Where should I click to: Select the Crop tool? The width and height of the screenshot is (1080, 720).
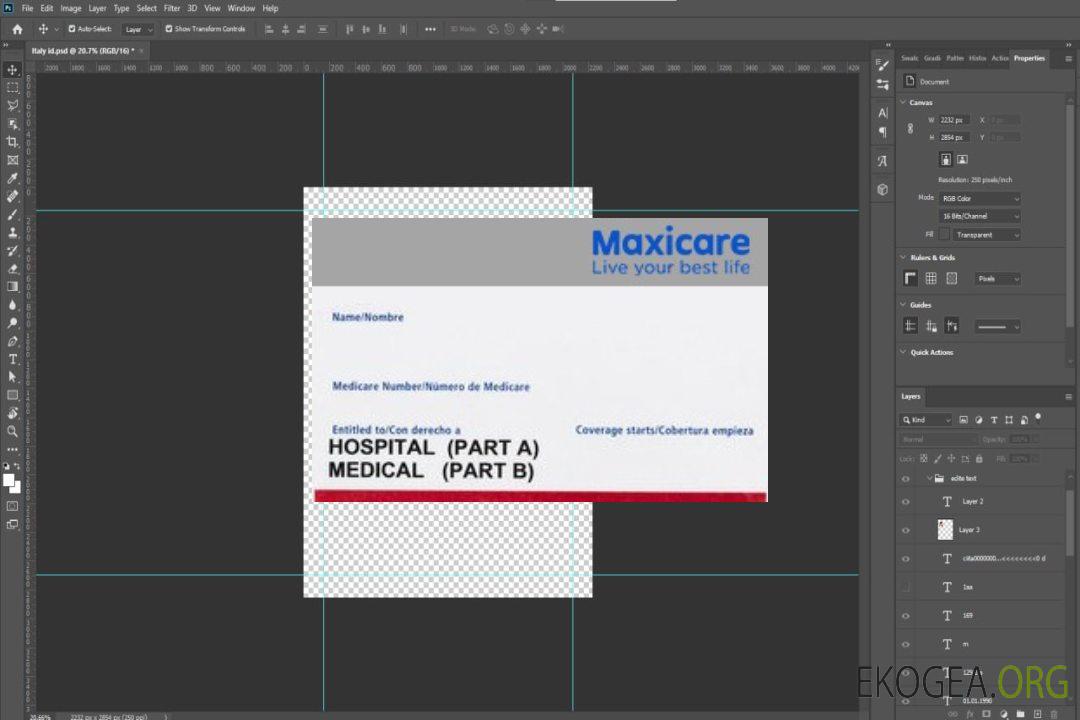click(13, 142)
